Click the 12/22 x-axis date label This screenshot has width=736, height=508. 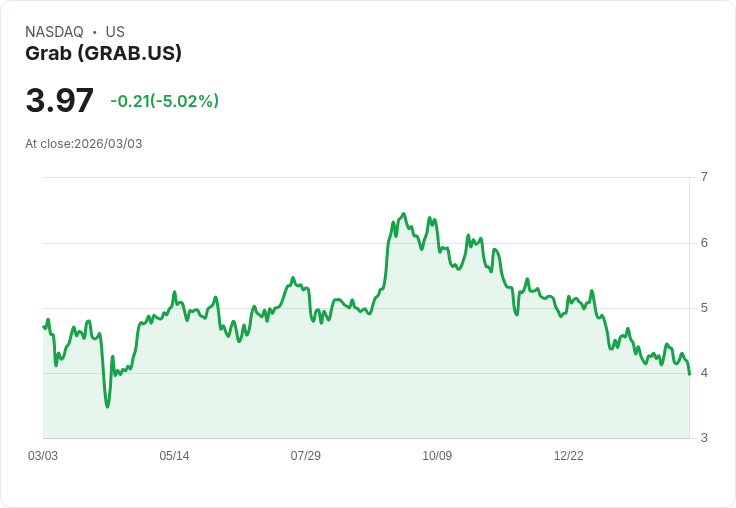pyautogui.click(x=568, y=456)
